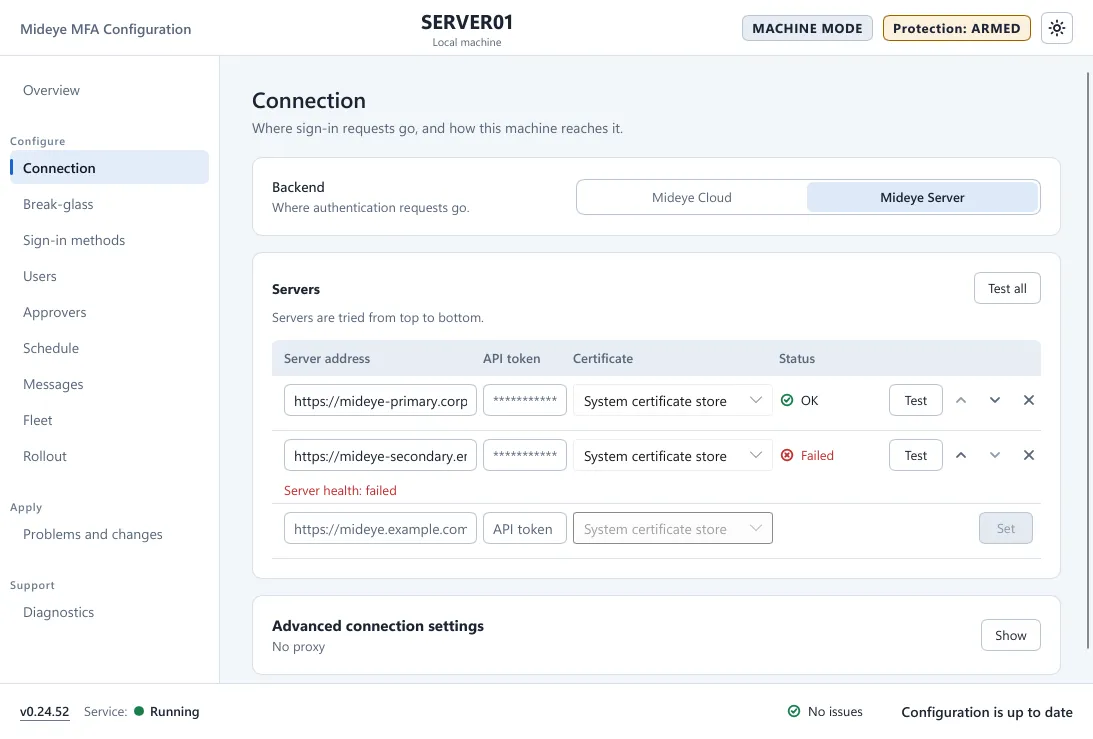The height and width of the screenshot is (739, 1093).
Task: Click primary server API token field
Action: pos(524,401)
